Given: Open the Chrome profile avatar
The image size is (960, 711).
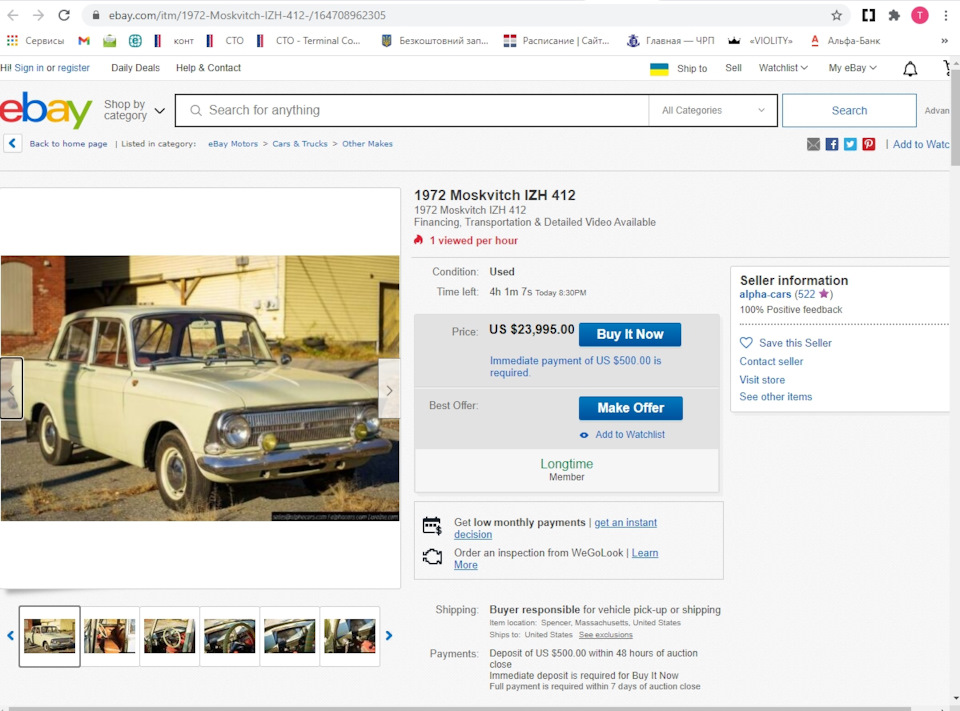Looking at the screenshot, I should (x=920, y=15).
